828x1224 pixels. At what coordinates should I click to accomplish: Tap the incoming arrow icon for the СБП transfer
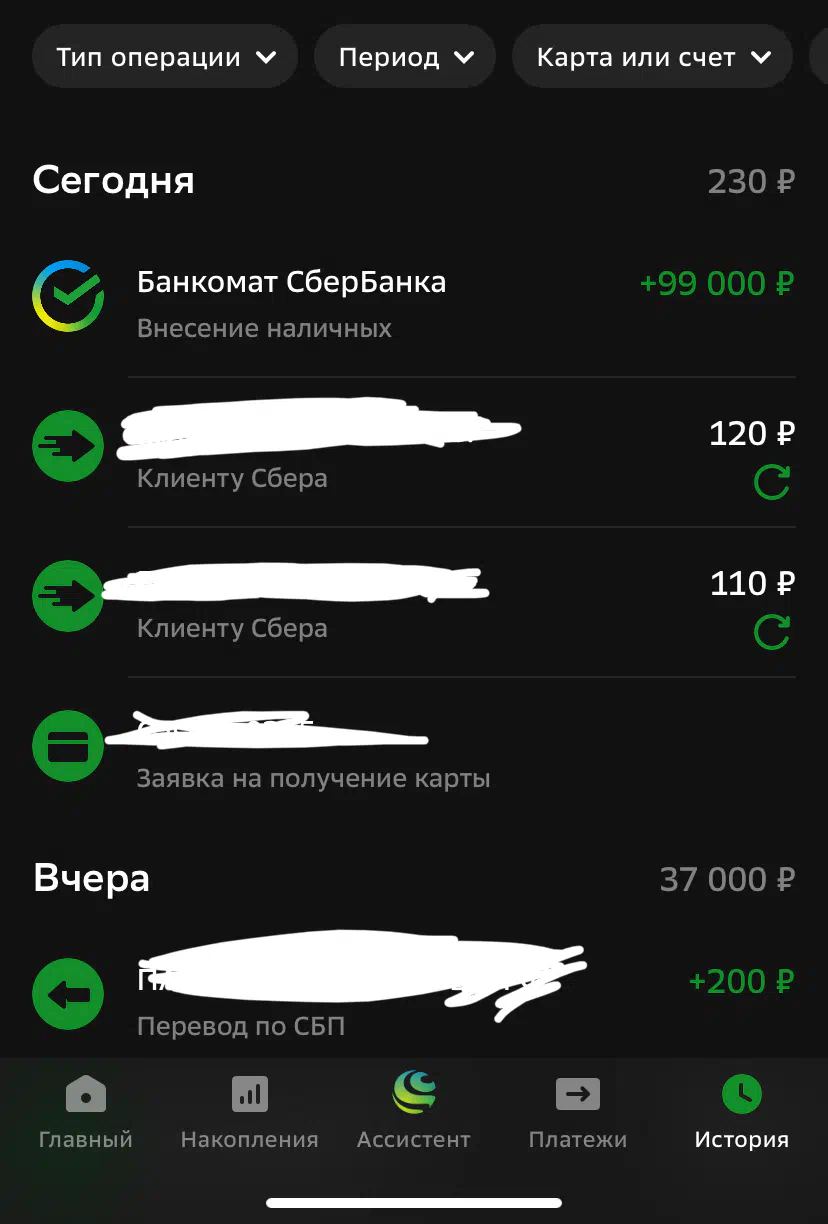click(x=68, y=995)
